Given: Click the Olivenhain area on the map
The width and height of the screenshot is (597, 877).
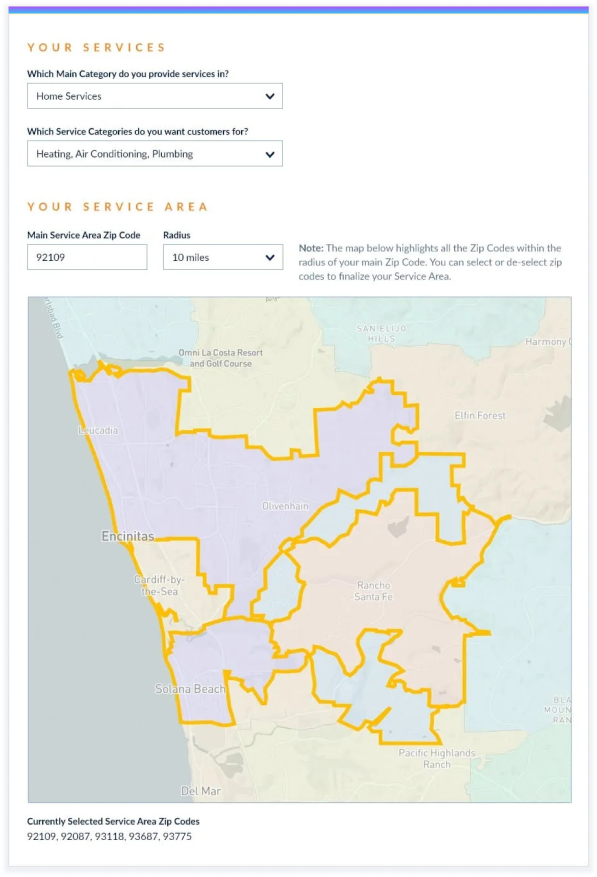Looking at the screenshot, I should [x=285, y=506].
